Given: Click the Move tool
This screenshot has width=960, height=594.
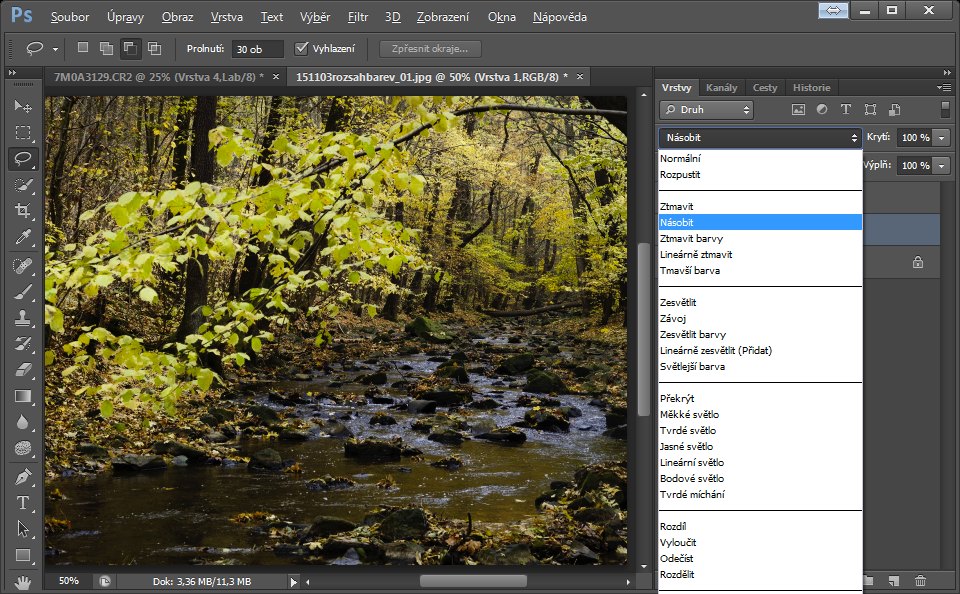Looking at the screenshot, I should (x=22, y=106).
